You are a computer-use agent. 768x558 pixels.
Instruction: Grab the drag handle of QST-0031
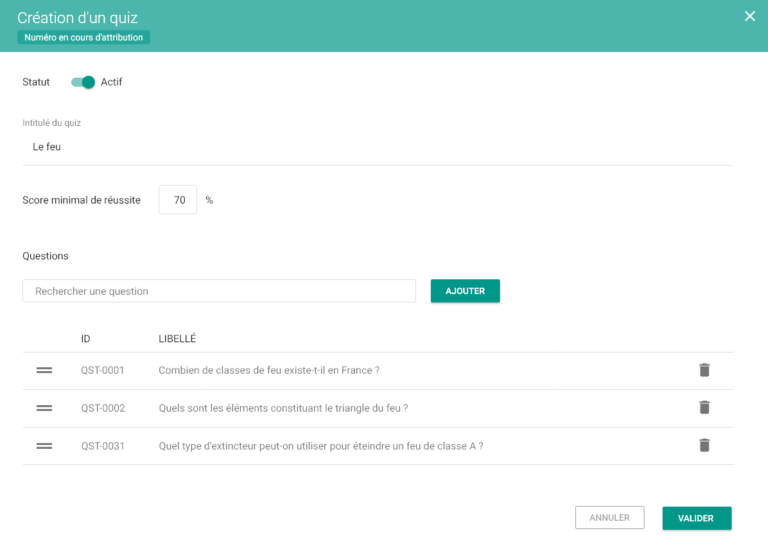click(x=44, y=446)
